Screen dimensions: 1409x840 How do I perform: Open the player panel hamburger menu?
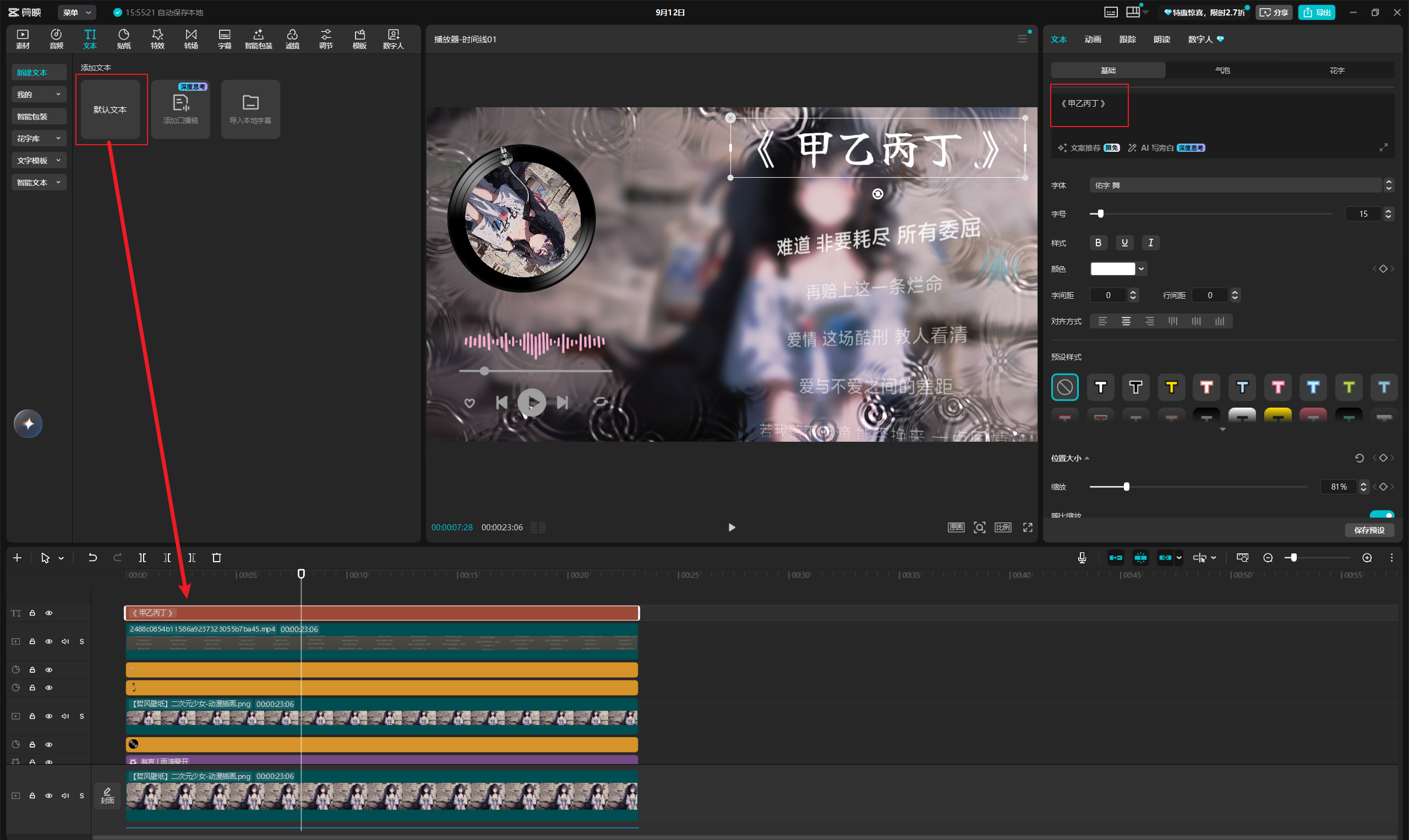click(1022, 39)
